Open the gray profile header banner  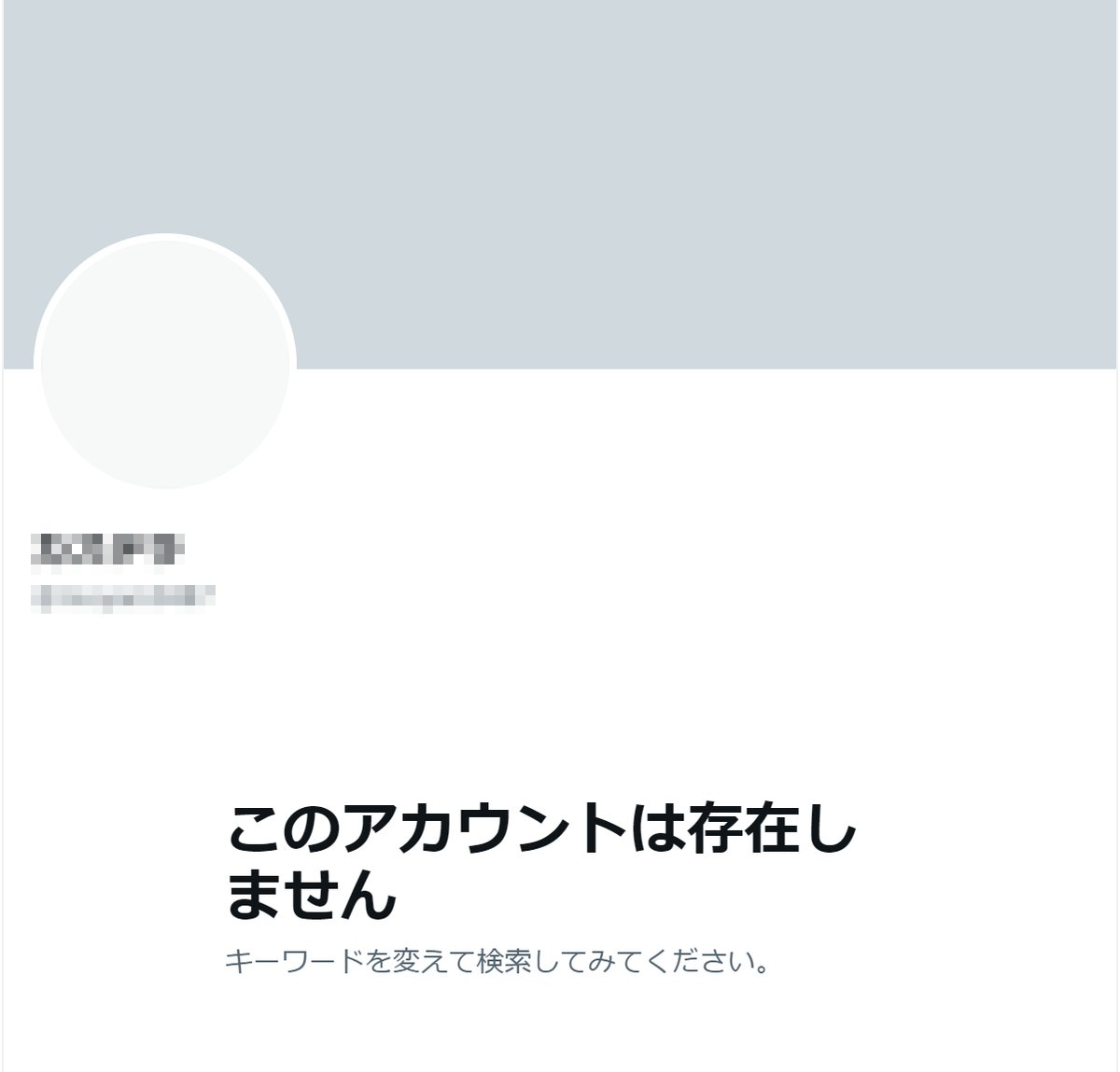coord(560,185)
